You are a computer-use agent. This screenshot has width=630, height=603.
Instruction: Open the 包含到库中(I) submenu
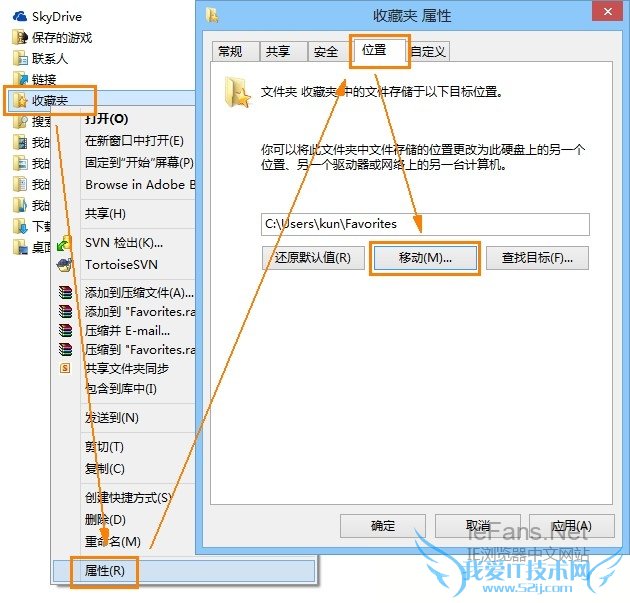point(121,388)
